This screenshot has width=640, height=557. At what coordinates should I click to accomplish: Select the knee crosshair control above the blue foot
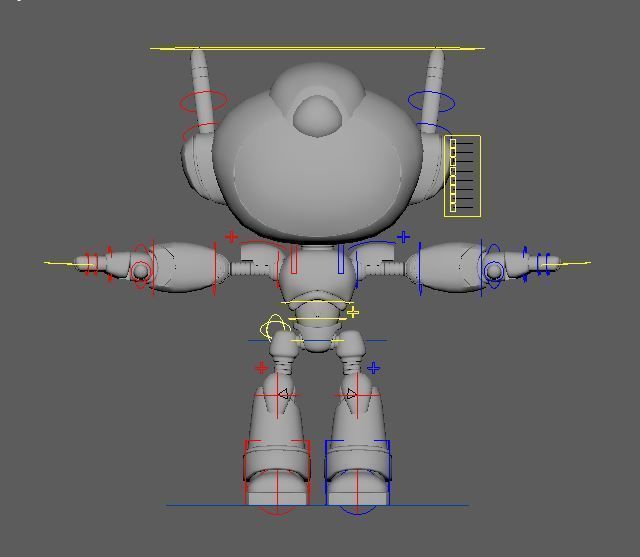(357, 395)
